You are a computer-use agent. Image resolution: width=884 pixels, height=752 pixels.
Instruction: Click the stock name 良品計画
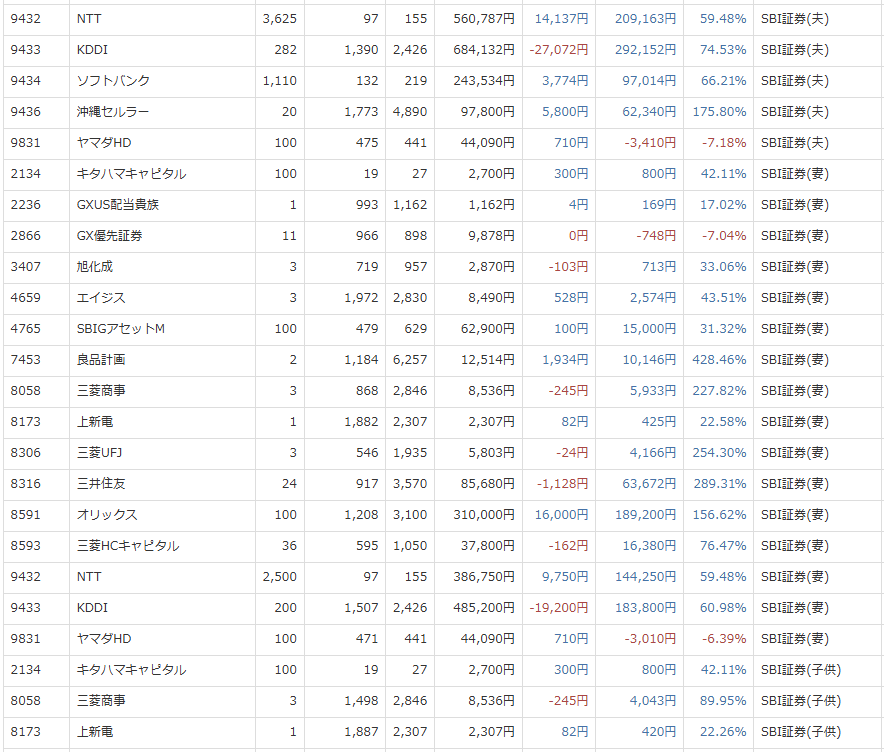(x=101, y=360)
